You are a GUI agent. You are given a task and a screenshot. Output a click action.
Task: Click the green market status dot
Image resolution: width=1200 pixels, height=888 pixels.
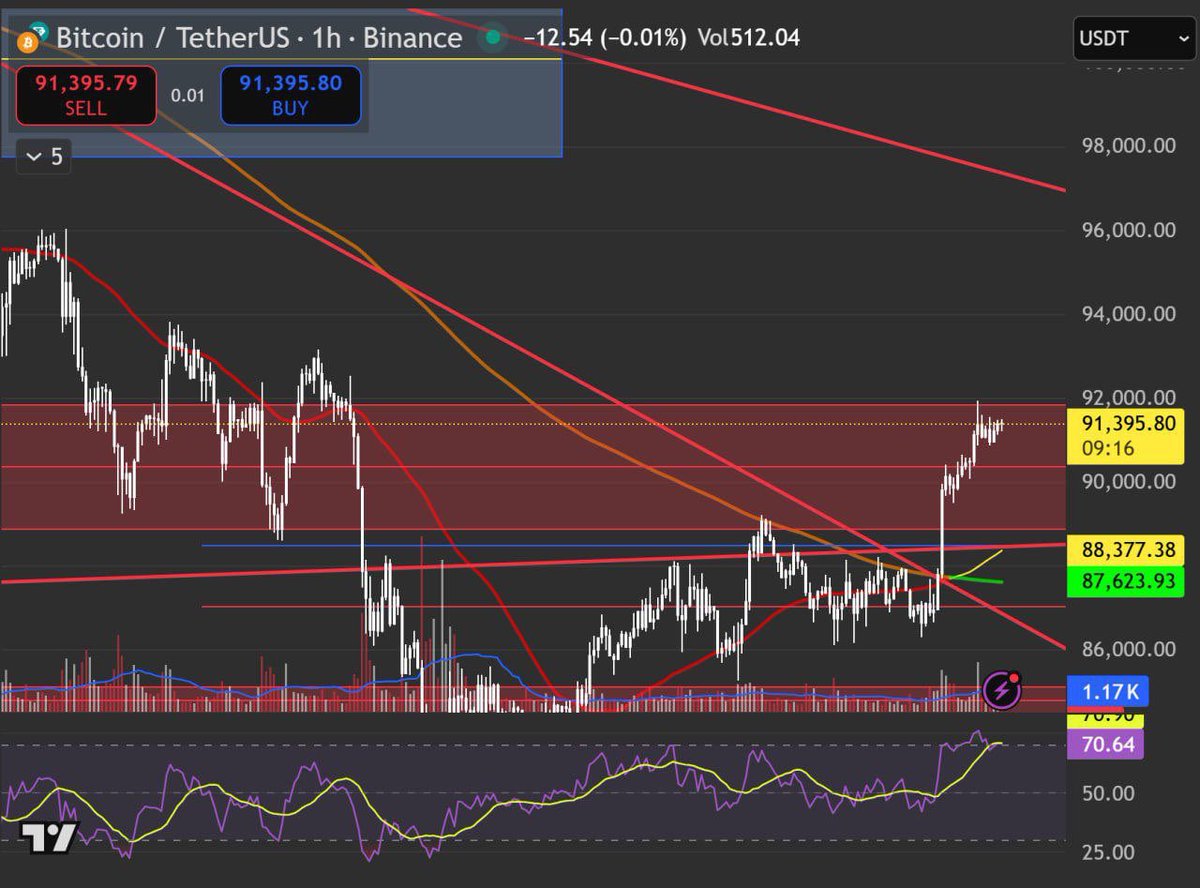pos(493,39)
